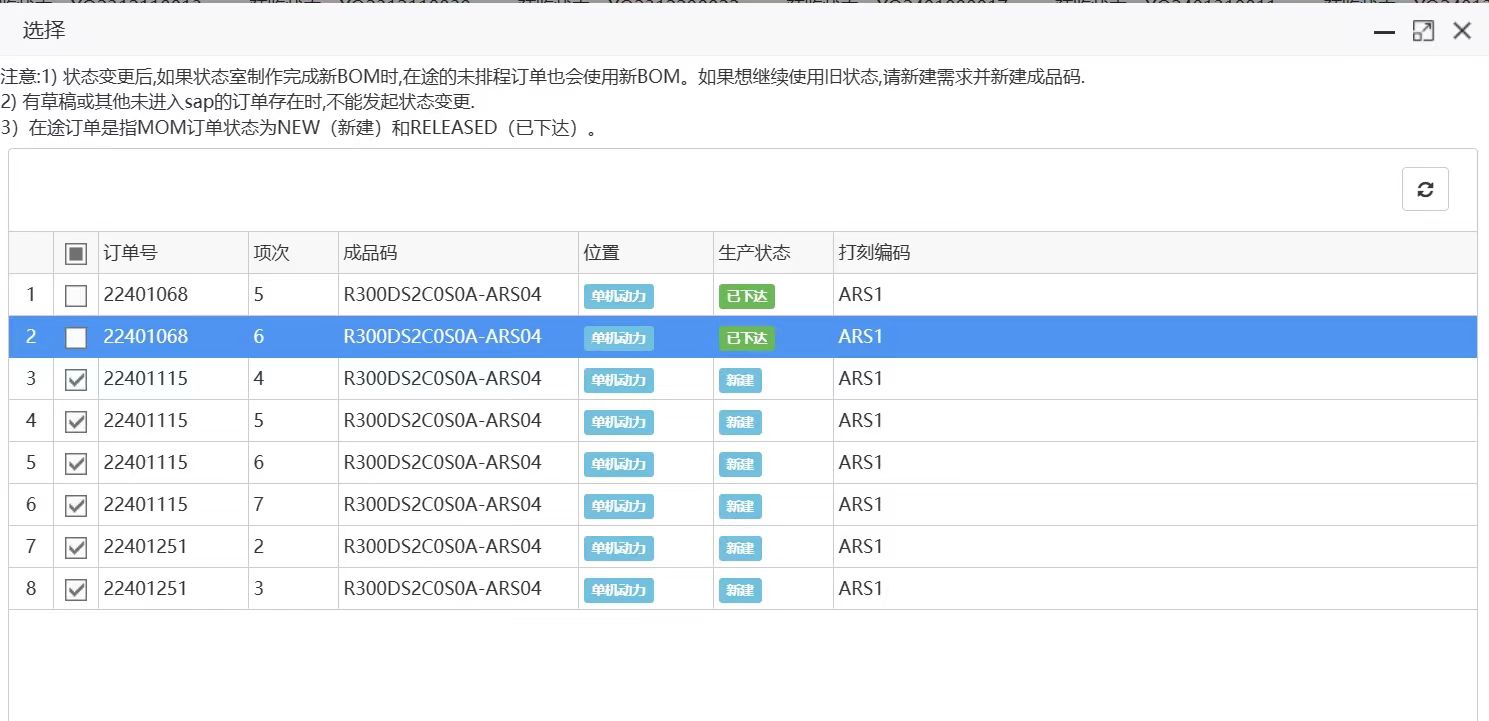The height and width of the screenshot is (721, 1489).
Task: Click the 新建 status tag in row 6
Action: (x=740, y=506)
